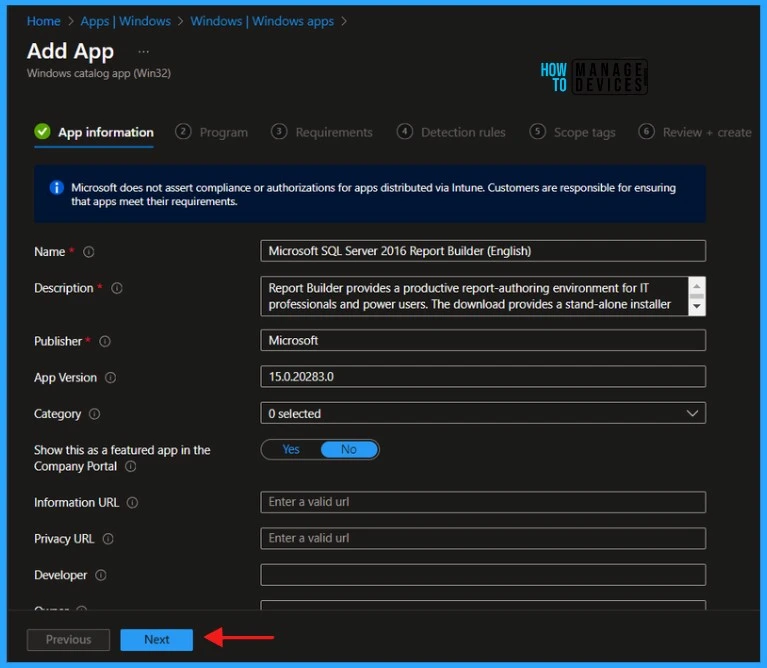The height and width of the screenshot is (668, 767).
Task: Click the Next button
Action: point(157,640)
